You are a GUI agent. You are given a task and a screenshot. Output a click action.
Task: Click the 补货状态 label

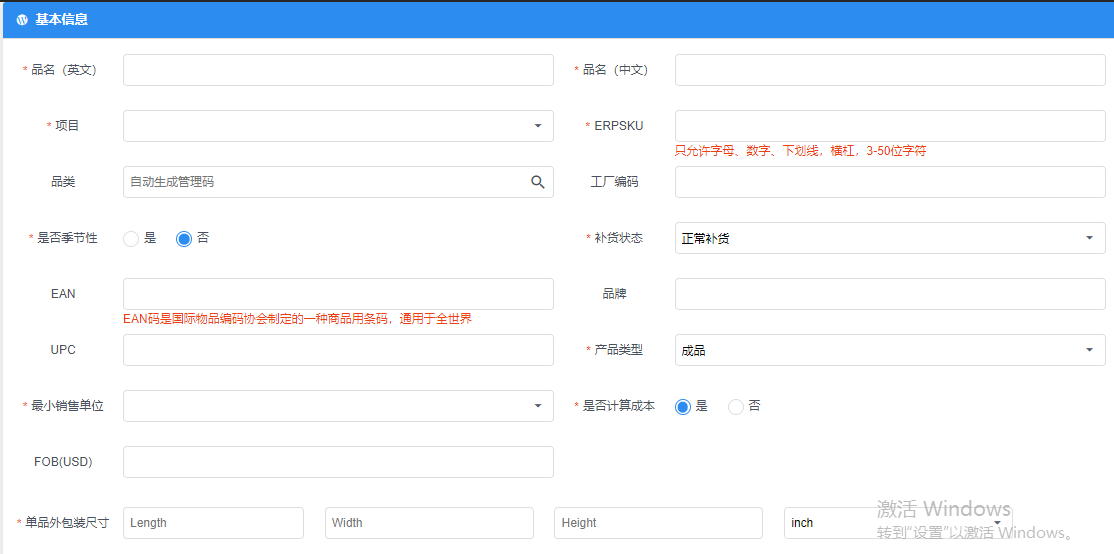point(619,238)
